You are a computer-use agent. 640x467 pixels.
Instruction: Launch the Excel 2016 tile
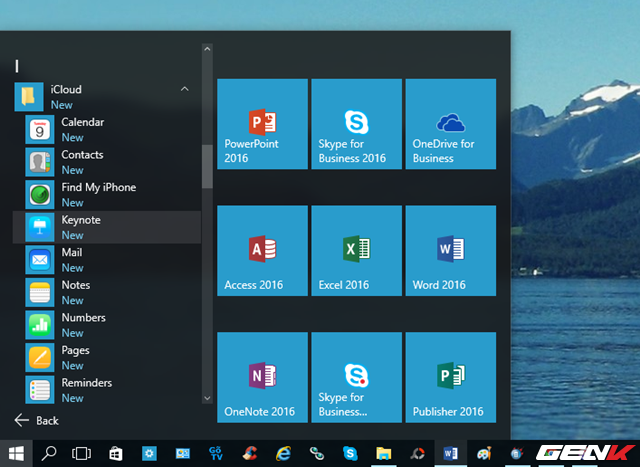click(356, 250)
